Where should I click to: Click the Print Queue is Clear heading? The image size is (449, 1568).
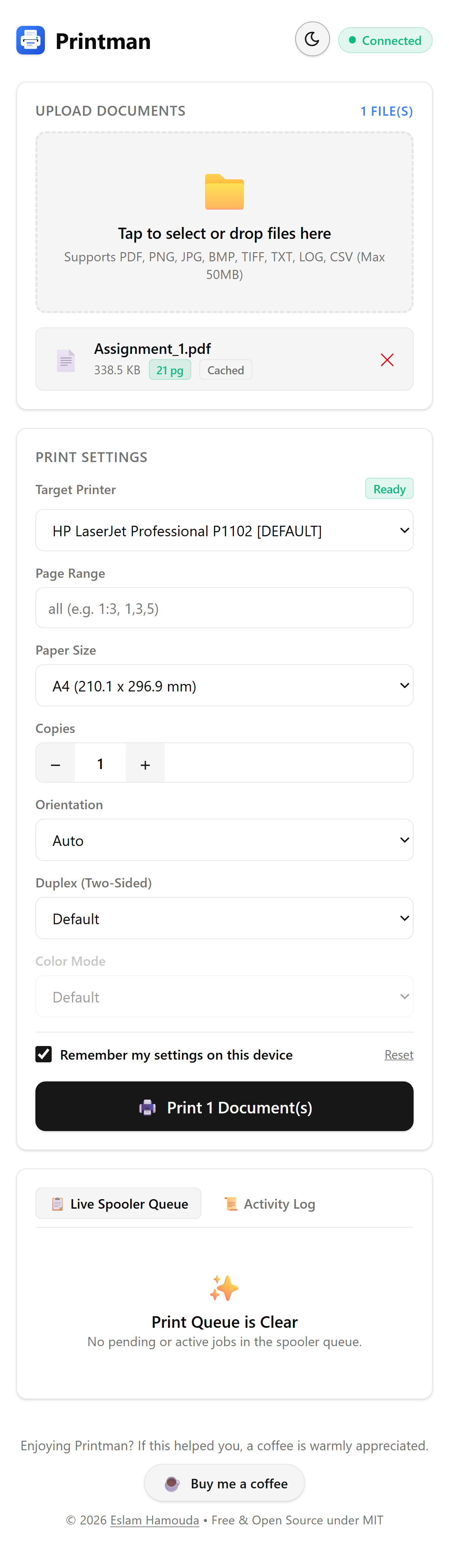point(224,1322)
